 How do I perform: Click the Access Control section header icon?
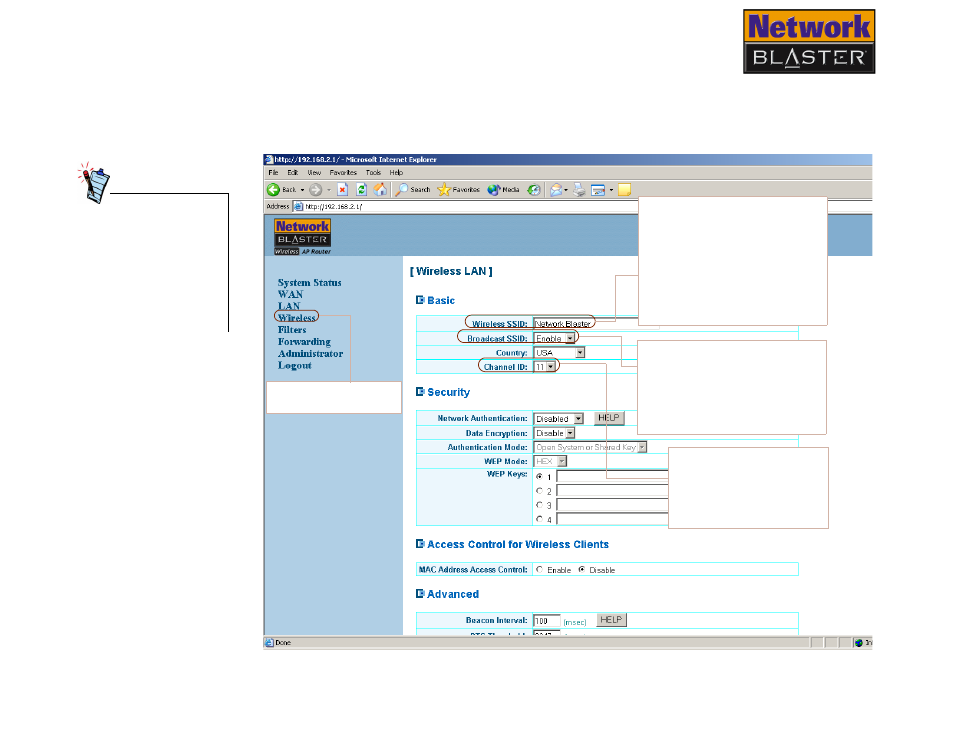click(x=420, y=544)
